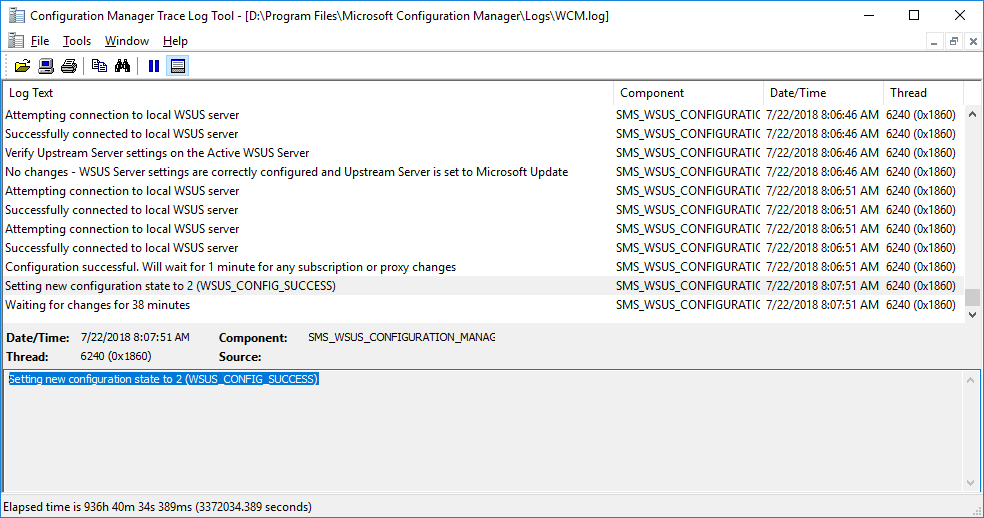Select the 'Waiting for changes for 38 minutes' row
Screen dimensions: 984x518
coord(483,305)
